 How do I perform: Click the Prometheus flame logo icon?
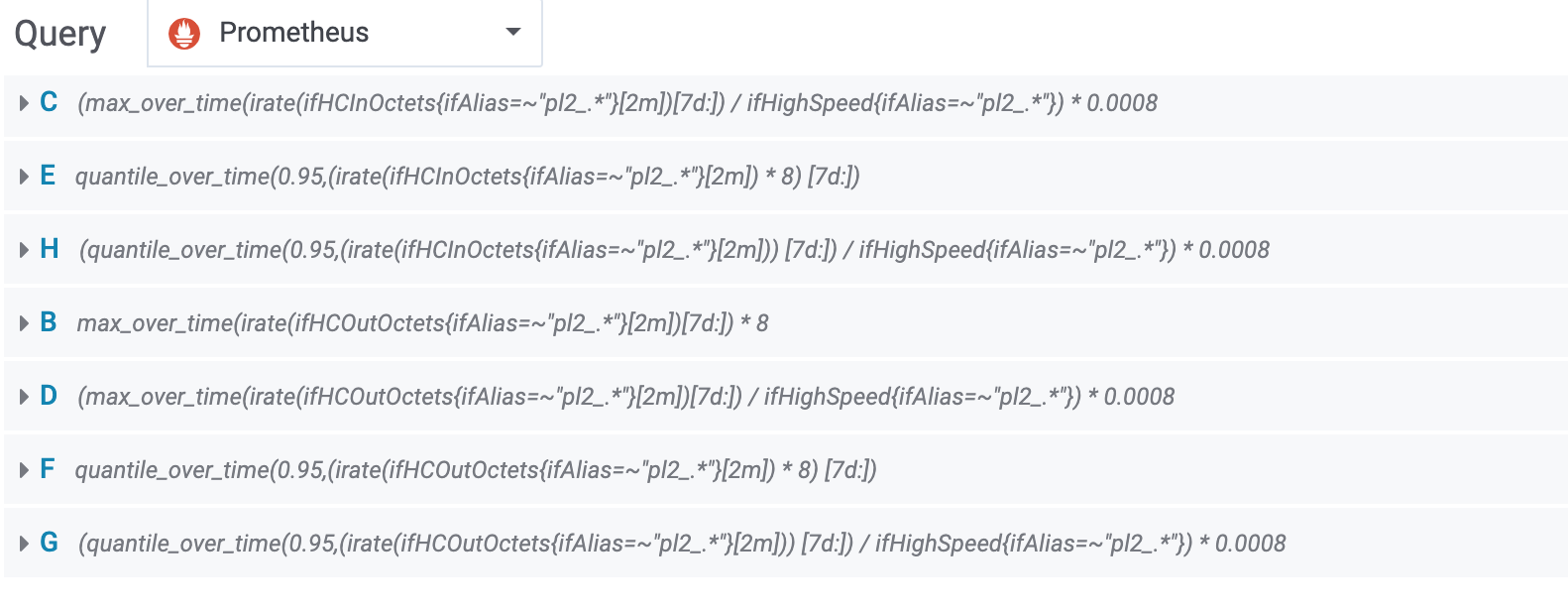184,33
